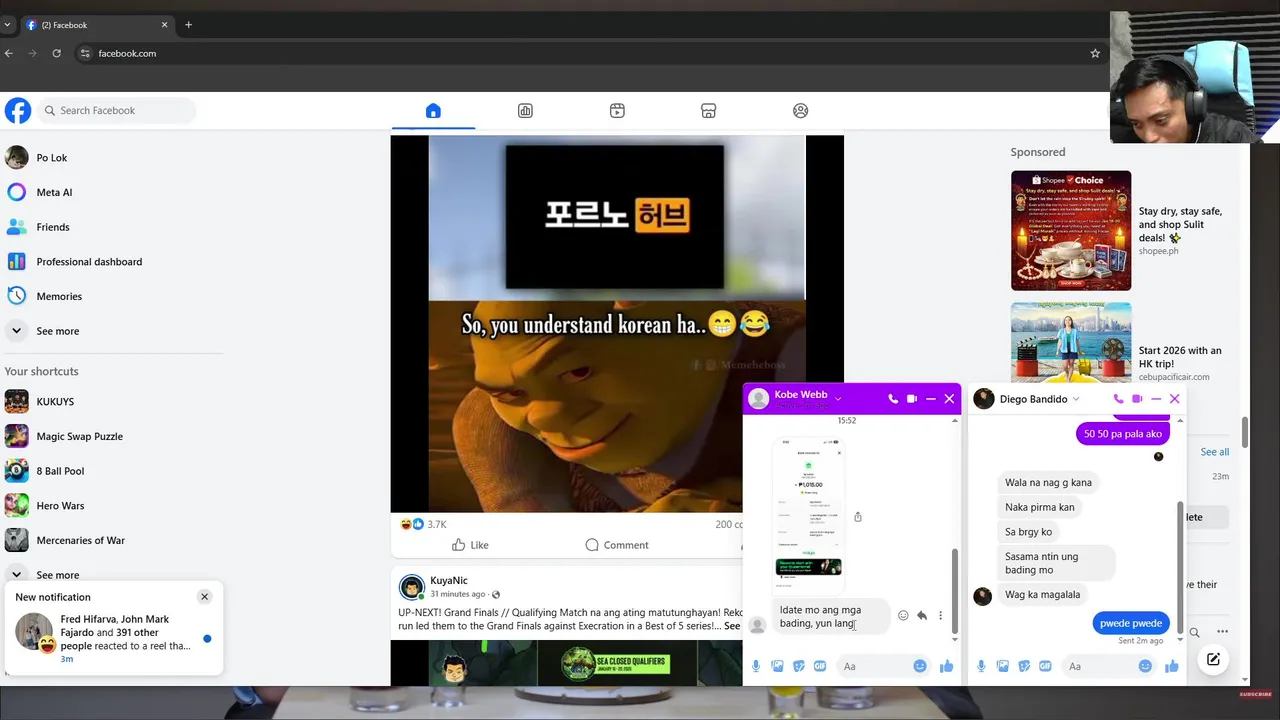The height and width of the screenshot is (720, 1280).
Task: Focus the Search Facebook field
Action: (116, 110)
